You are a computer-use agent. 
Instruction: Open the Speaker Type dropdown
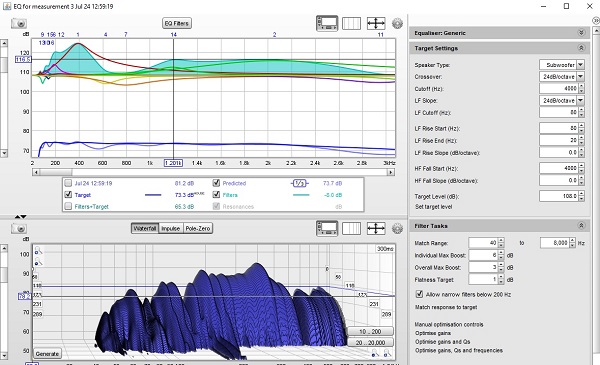click(x=580, y=65)
